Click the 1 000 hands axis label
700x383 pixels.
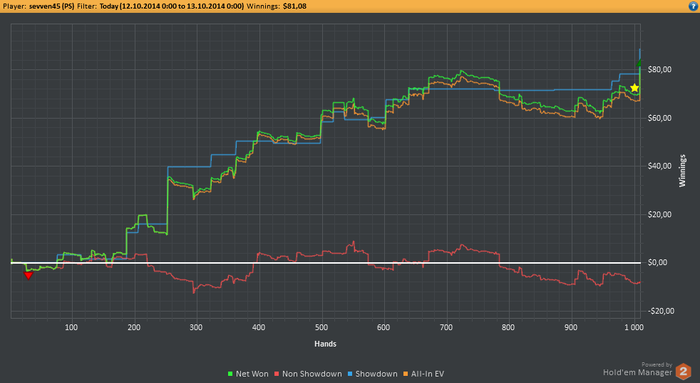click(x=634, y=327)
